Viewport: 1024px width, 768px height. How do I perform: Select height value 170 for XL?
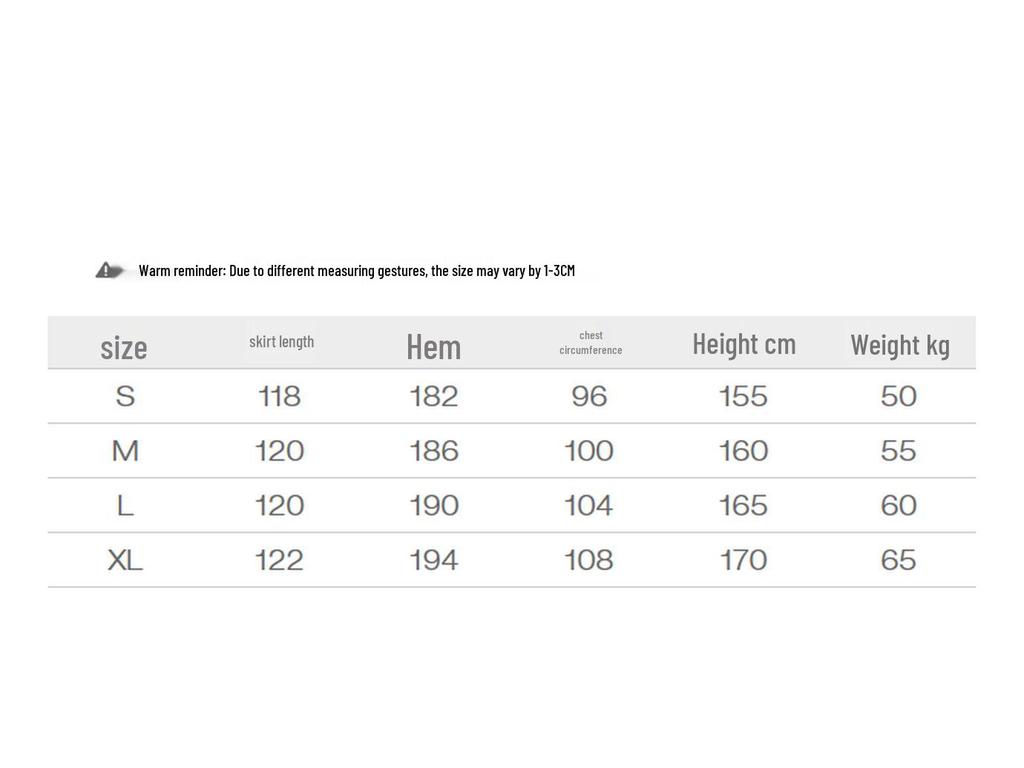click(x=744, y=560)
